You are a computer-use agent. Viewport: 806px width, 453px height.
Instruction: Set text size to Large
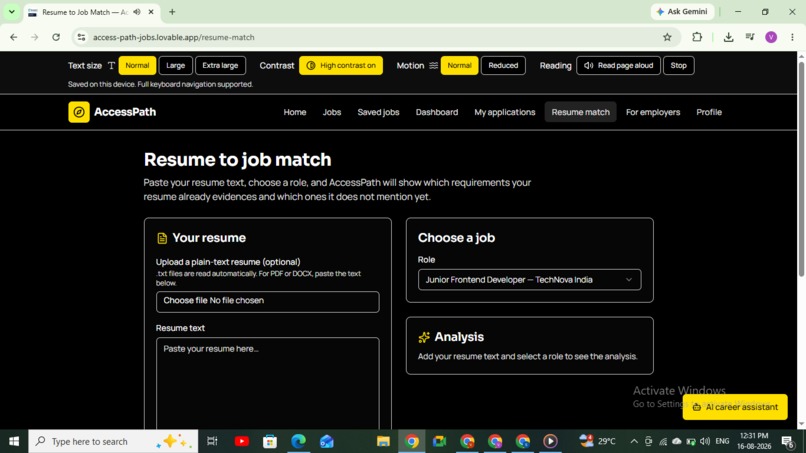tap(175, 65)
